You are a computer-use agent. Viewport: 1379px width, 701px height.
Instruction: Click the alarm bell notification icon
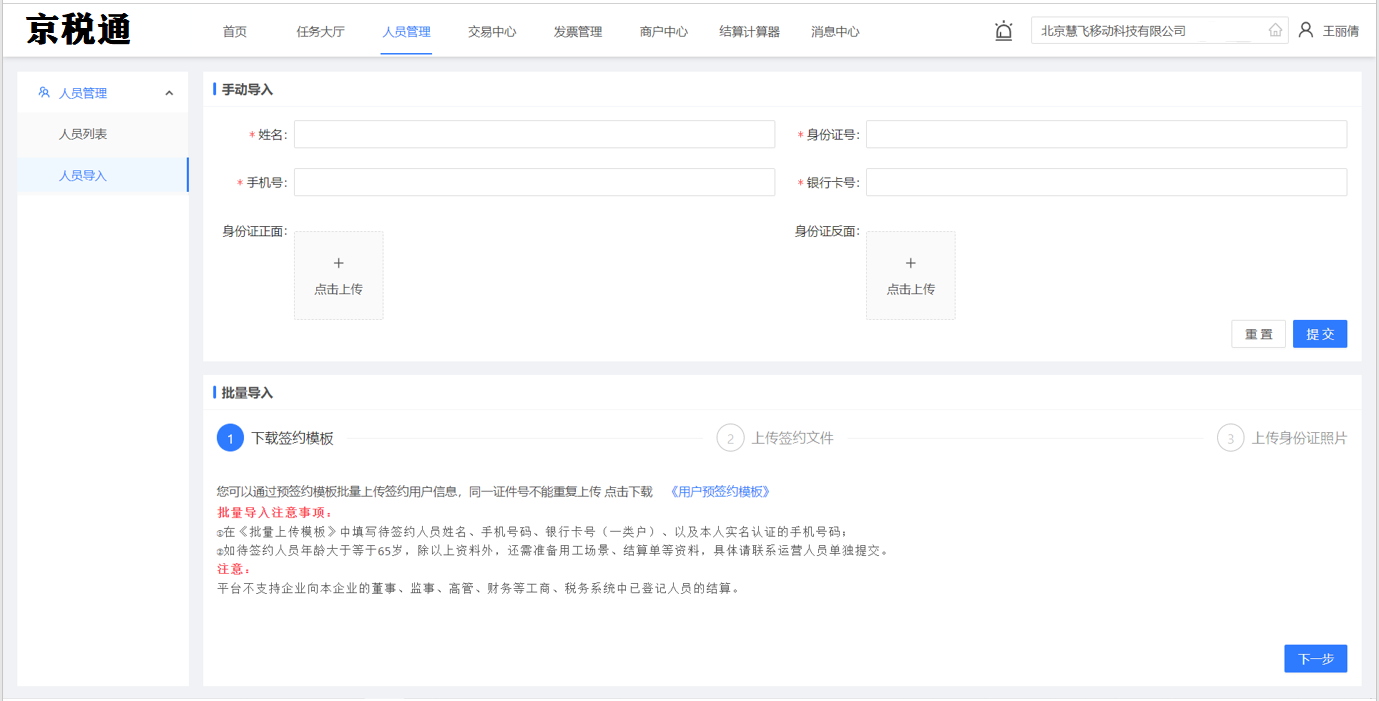(x=1004, y=31)
